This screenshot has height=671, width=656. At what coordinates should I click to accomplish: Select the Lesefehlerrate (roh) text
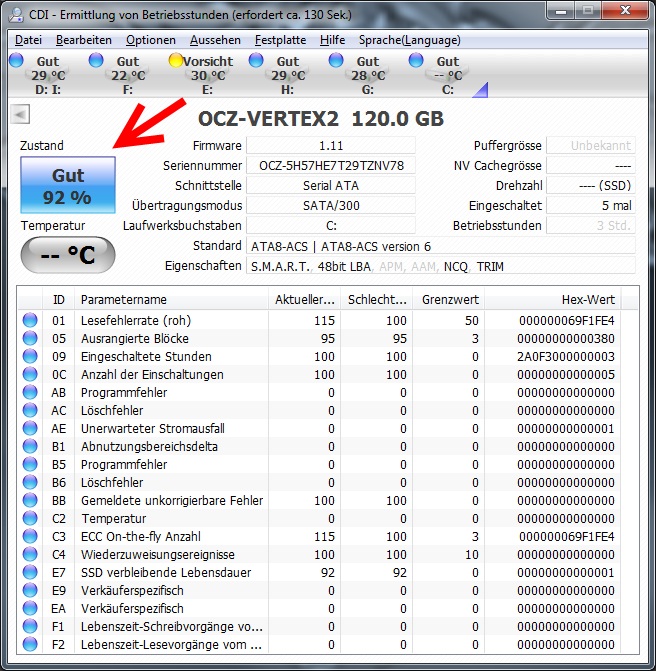[x=136, y=321]
